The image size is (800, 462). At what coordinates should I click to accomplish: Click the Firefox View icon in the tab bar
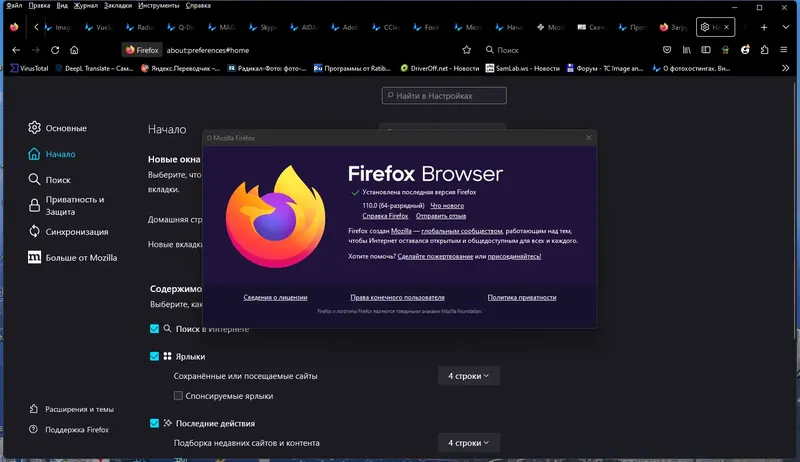(x=14, y=27)
